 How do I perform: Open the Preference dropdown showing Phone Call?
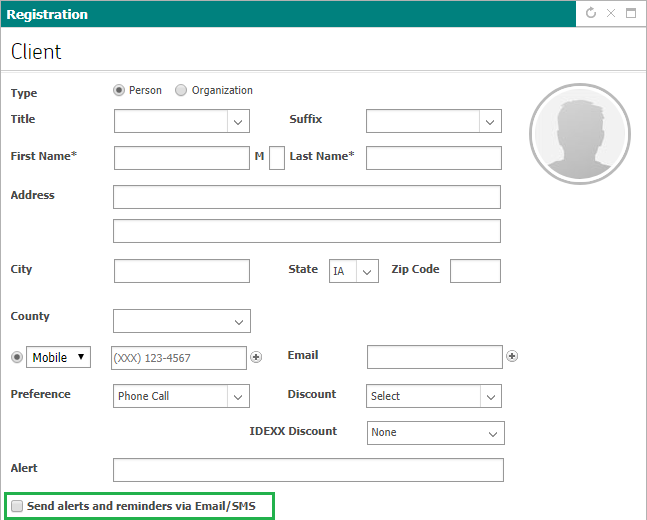(182, 396)
